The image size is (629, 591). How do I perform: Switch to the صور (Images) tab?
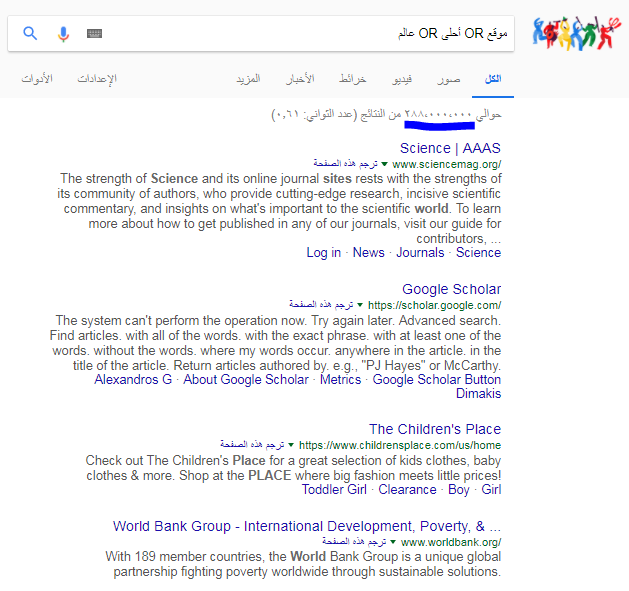(449, 79)
